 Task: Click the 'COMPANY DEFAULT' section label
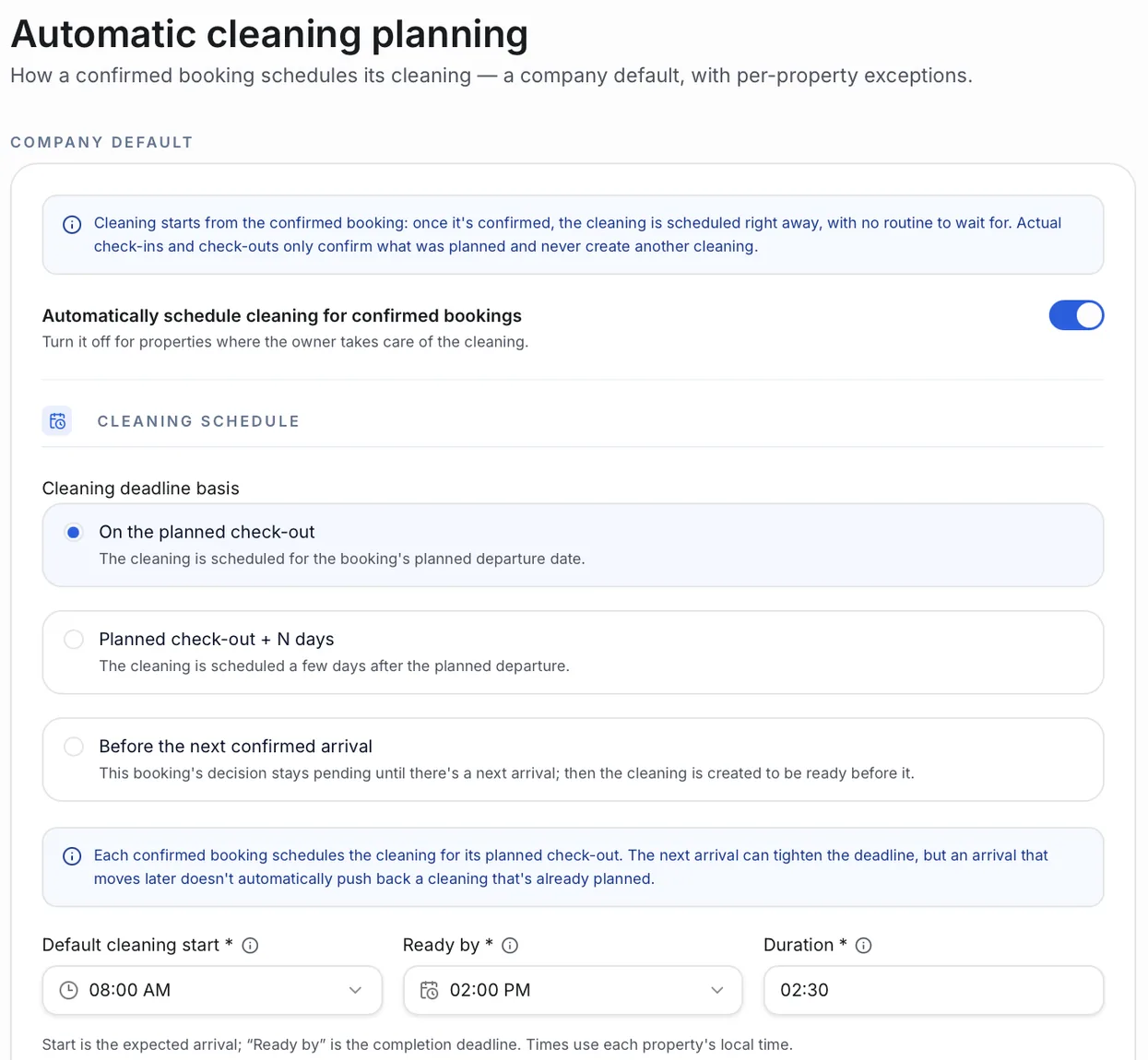pos(101,142)
